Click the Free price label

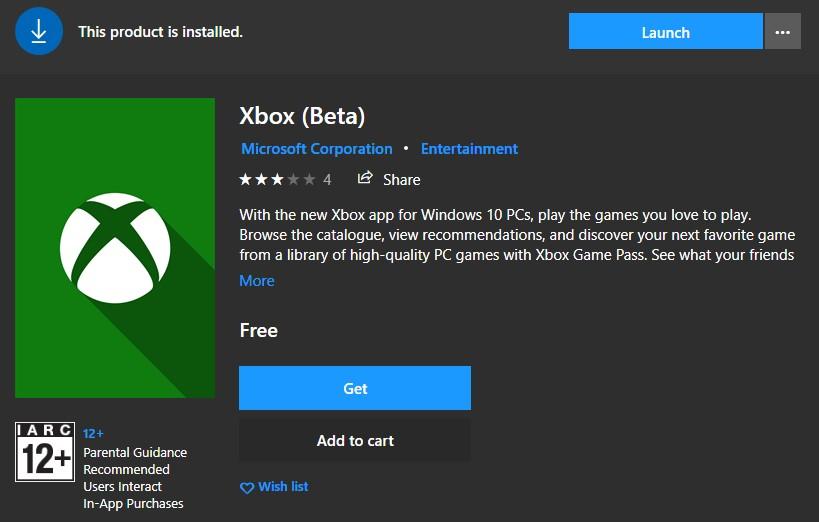pos(259,330)
